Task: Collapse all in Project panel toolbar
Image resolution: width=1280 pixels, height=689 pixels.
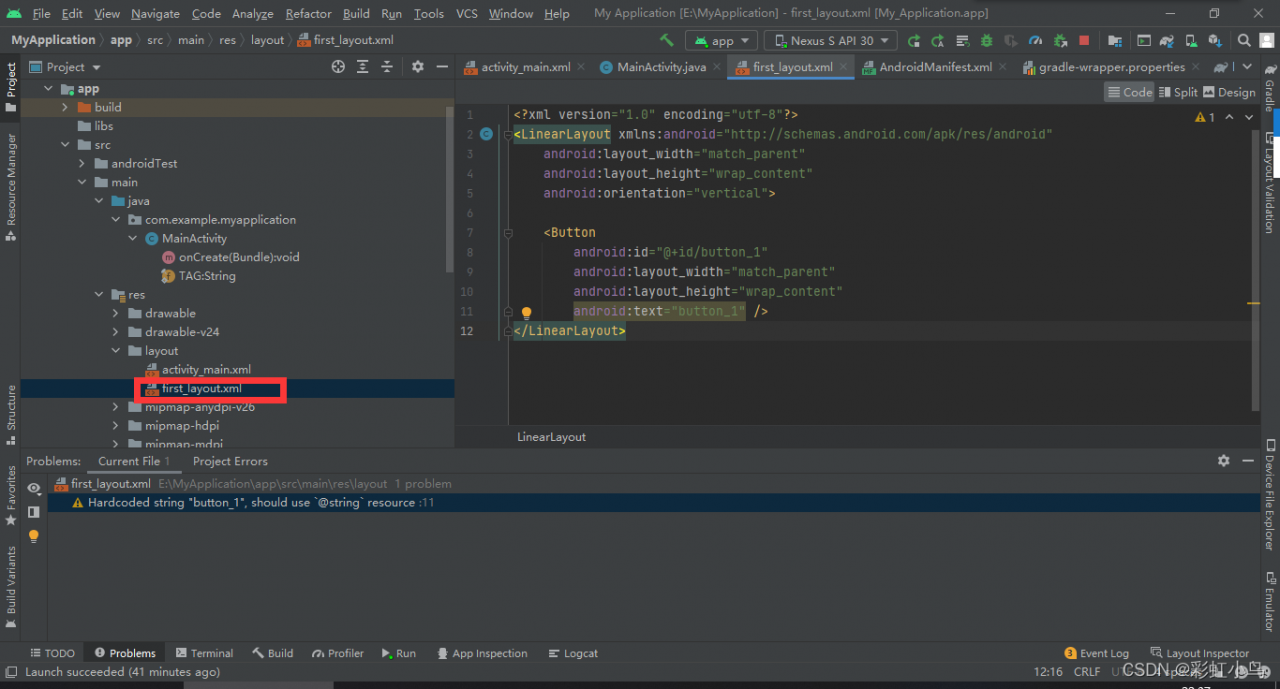Action: point(387,67)
